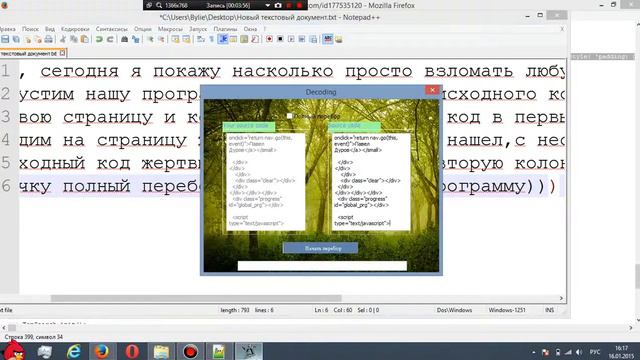
Task: Click the "Windows-1251" encoding in status bar
Action: click(507, 310)
